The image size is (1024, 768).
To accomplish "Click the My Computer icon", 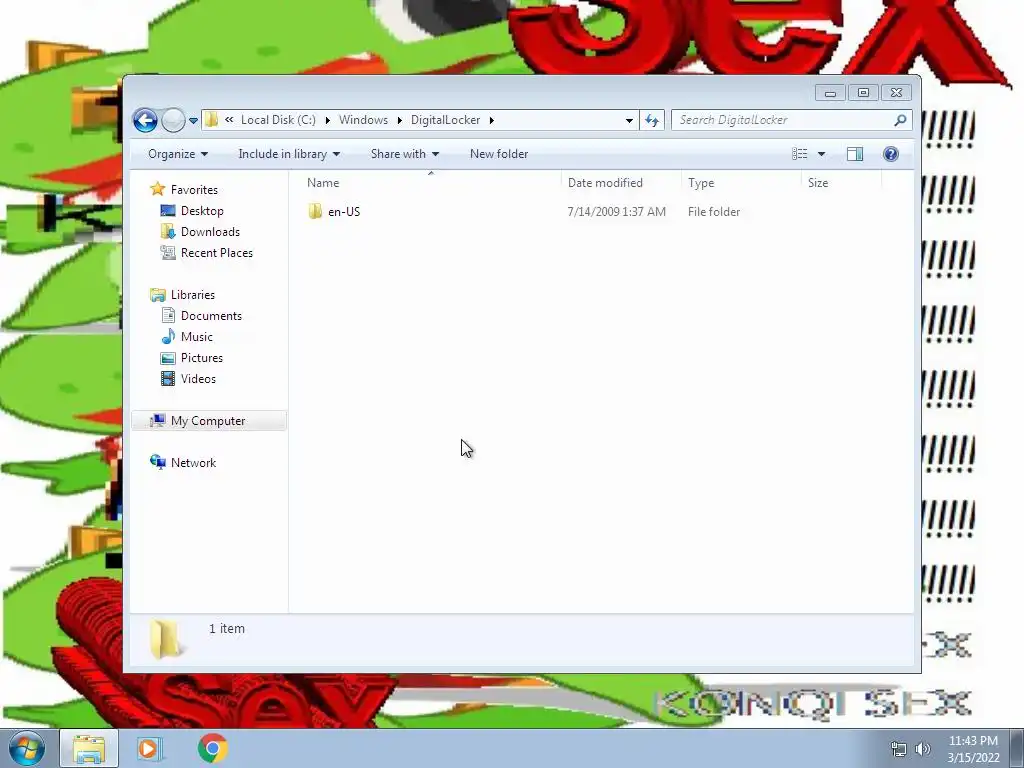I will tap(157, 421).
